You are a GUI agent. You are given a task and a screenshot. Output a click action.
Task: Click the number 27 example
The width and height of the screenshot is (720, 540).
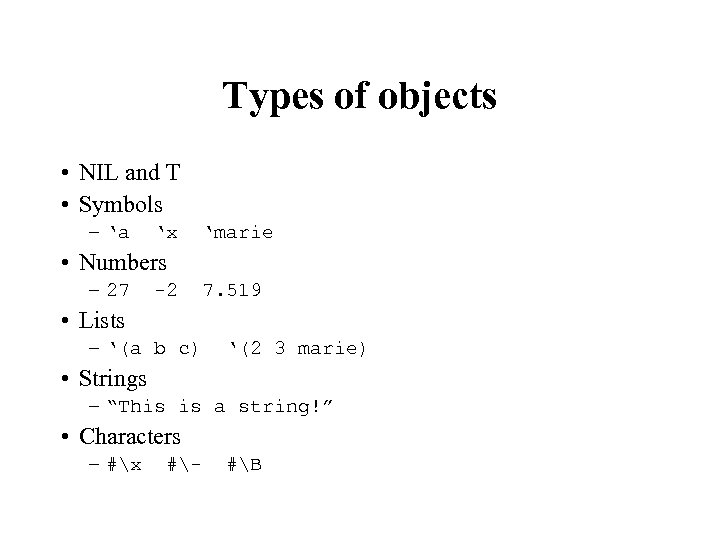click(x=117, y=291)
